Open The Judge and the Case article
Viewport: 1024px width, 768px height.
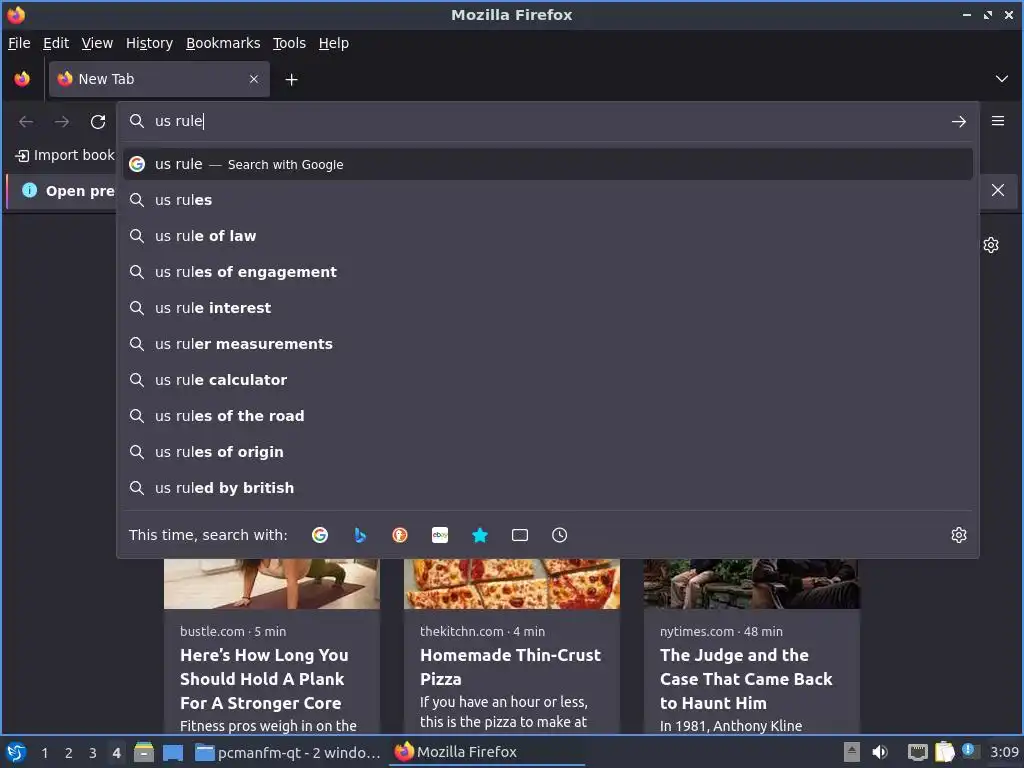click(x=746, y=679)
